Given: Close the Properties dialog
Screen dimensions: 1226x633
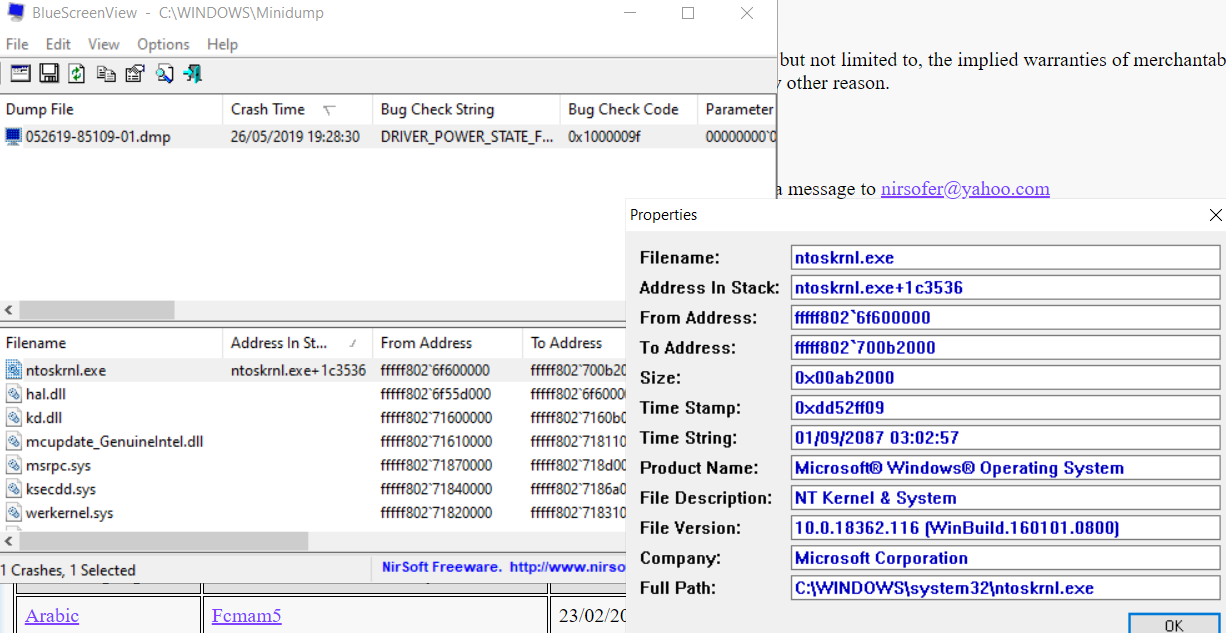Looking at the screenshot, I should pos(1215,215).
